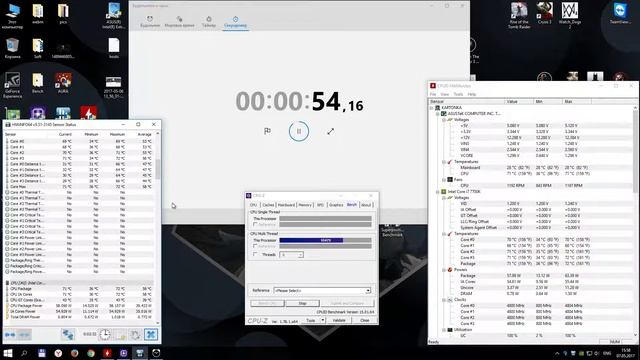This screenshot has height=360, width=640.
Task: Open the Mainboard tab in CPU-Z
Action: coord(286,205)
